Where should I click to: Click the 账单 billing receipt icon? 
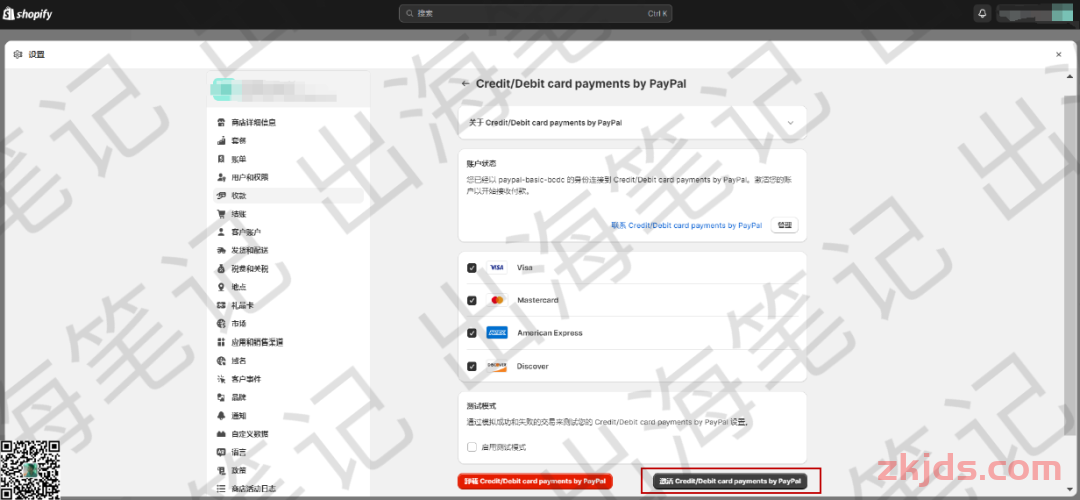coord(221,159)
